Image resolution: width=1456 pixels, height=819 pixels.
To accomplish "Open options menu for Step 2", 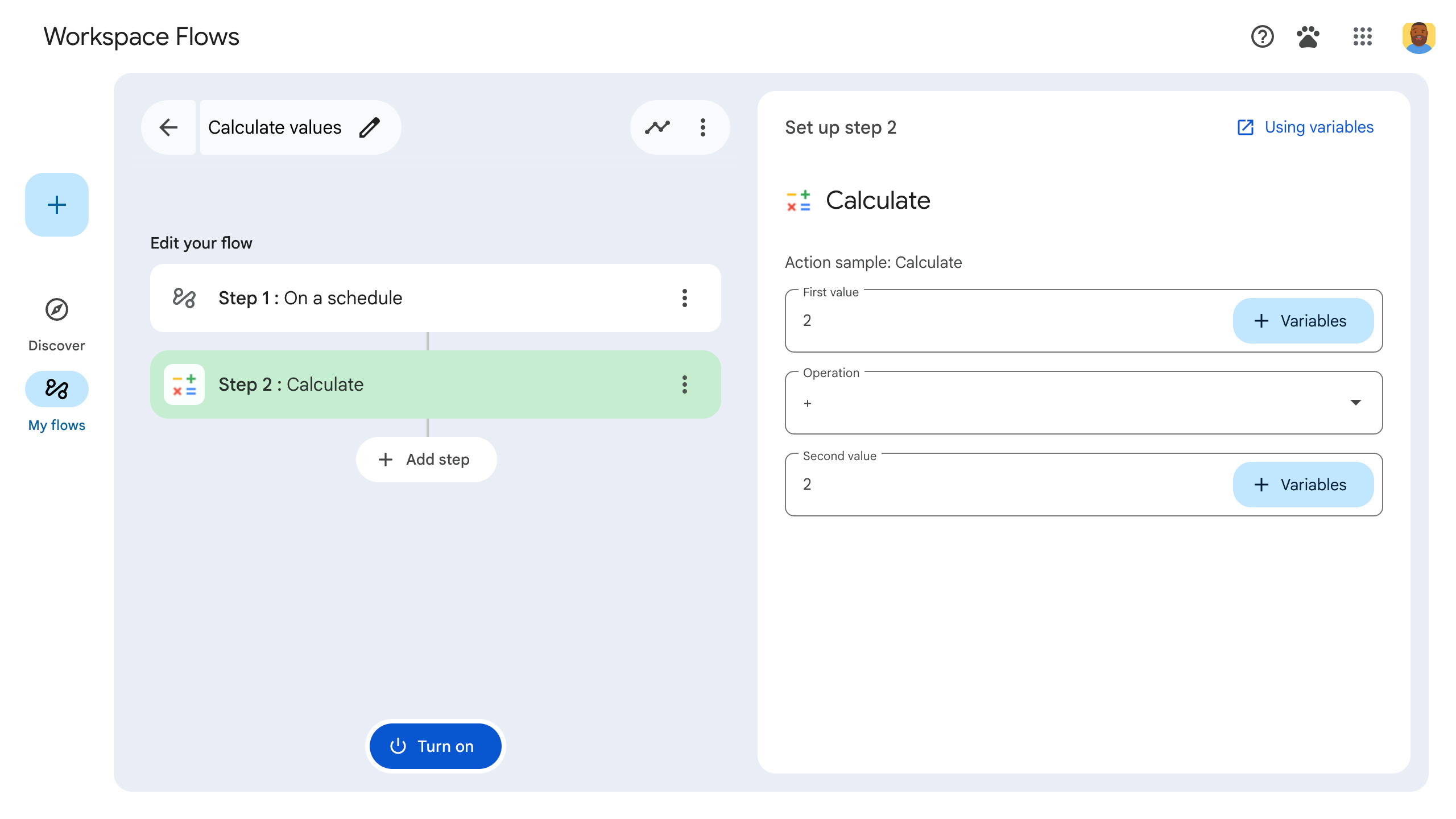I will point(684,385).
